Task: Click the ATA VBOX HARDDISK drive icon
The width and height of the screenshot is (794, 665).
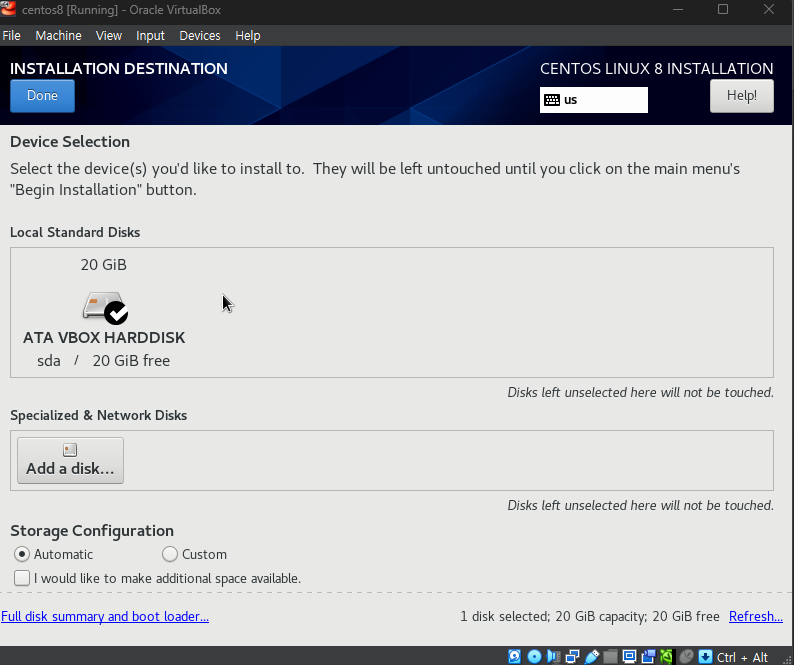Action: click(105, 307)
